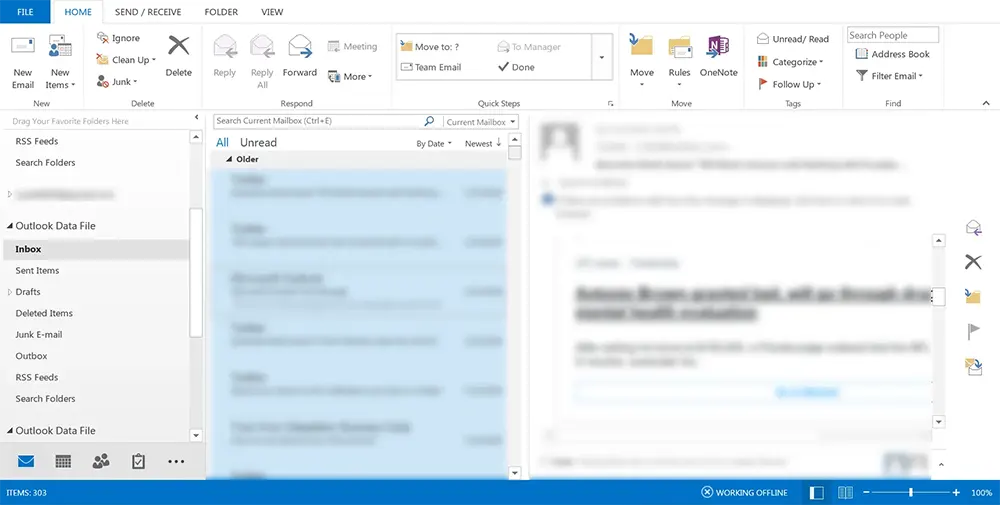Open Tasks view in navigation bar
Screen dimensions: 1000x505
tap(138, 461)
